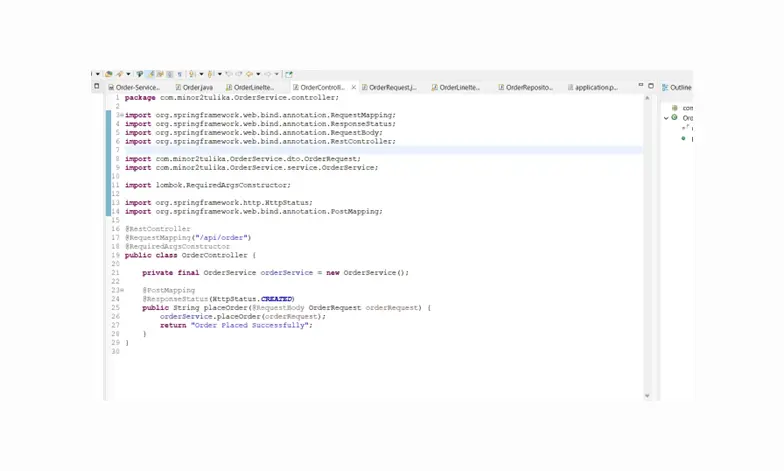Image resolution: width=784 pixels, height=471 pixels.
Task: Collapse the import block on line 3
Action: (121, 115)
